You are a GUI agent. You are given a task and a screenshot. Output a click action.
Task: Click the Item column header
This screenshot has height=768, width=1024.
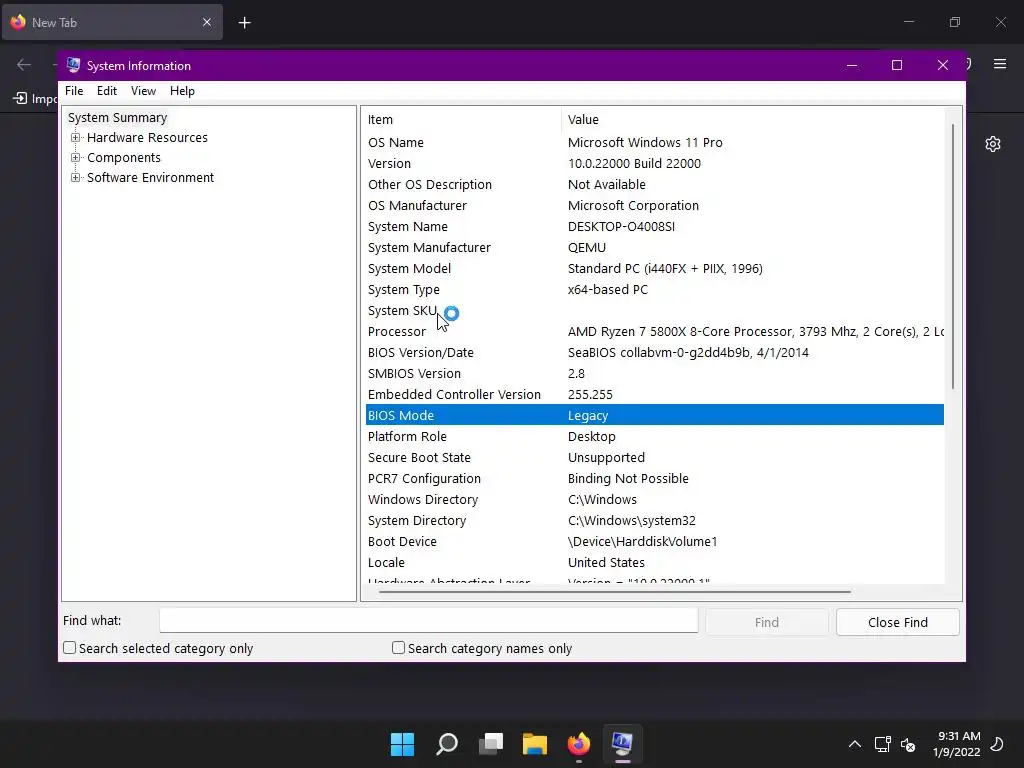tap(462, 120)
